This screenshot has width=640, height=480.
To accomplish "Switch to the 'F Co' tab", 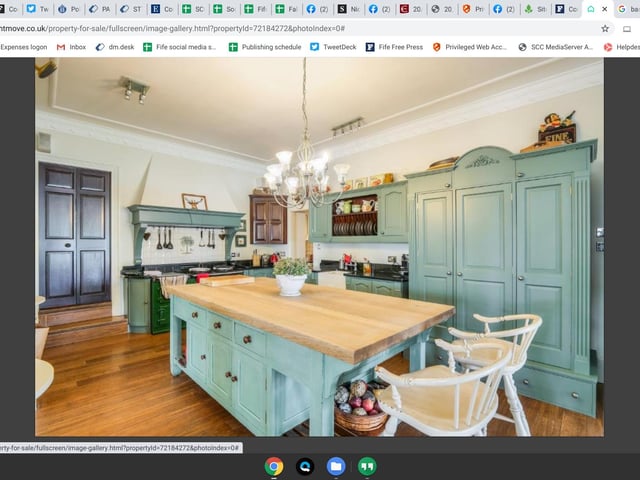I will pyautogui.click(x=566, y=9).
